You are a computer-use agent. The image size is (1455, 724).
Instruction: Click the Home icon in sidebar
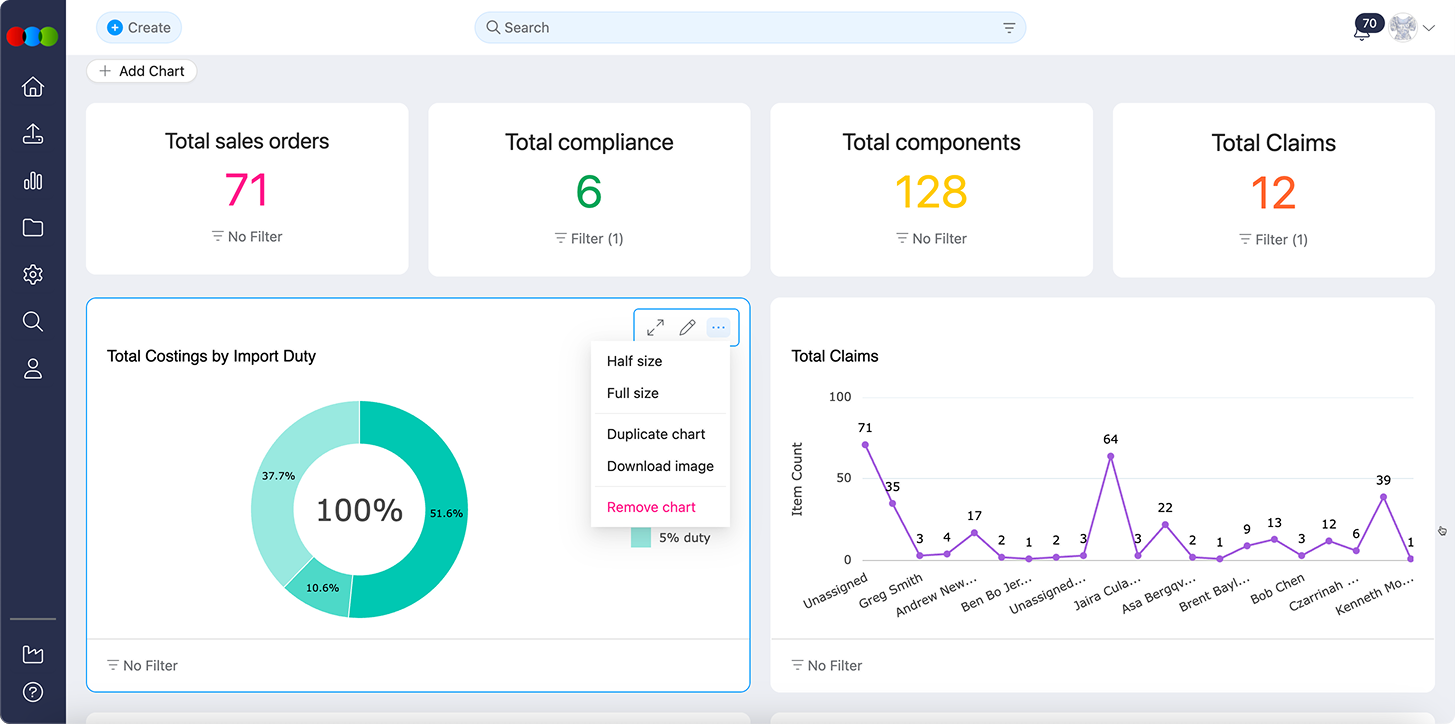[x=33, y=87]
